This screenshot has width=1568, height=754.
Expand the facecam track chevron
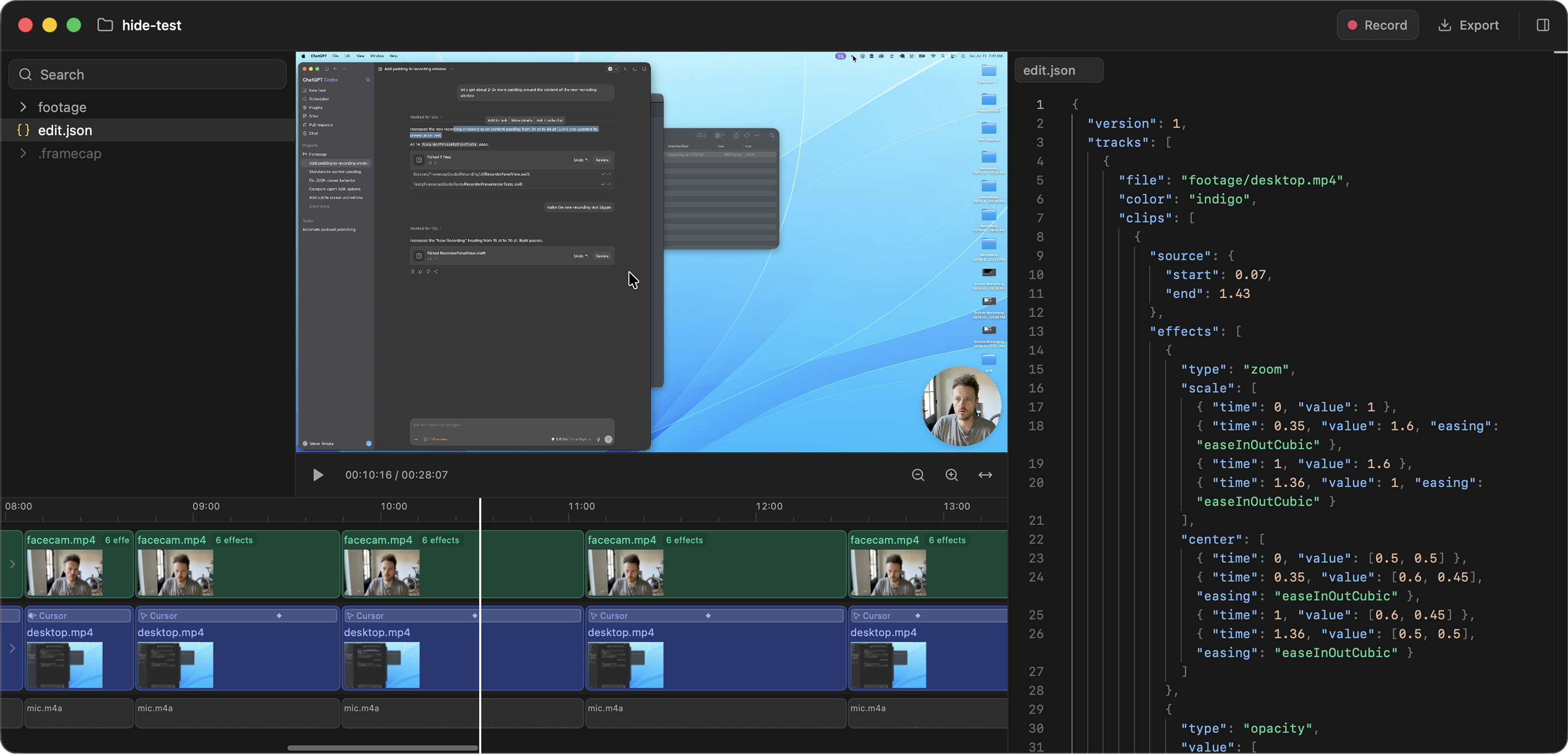[12, 564]
